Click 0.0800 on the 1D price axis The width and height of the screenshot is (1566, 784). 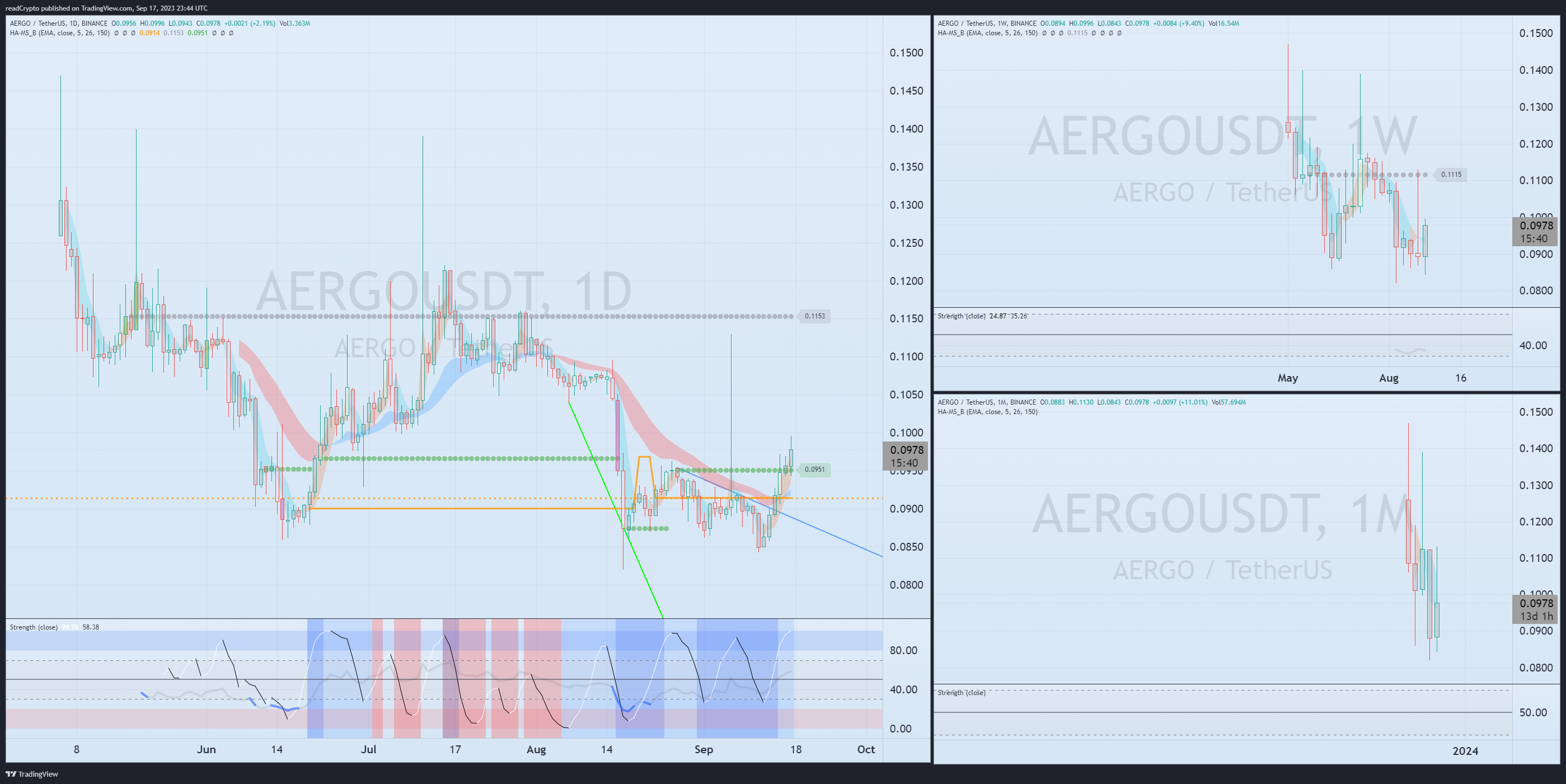point(906,585)
